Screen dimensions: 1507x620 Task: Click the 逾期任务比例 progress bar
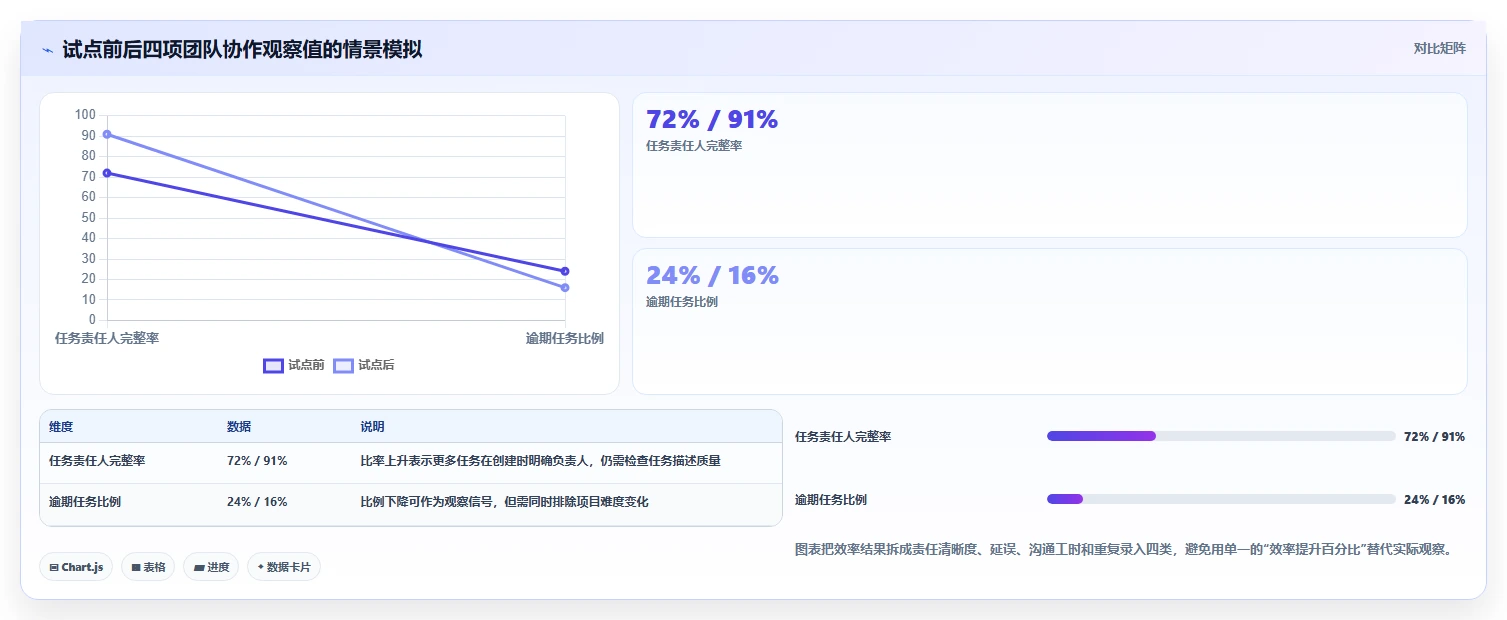pyautogui.click(x=1221, y=499)
